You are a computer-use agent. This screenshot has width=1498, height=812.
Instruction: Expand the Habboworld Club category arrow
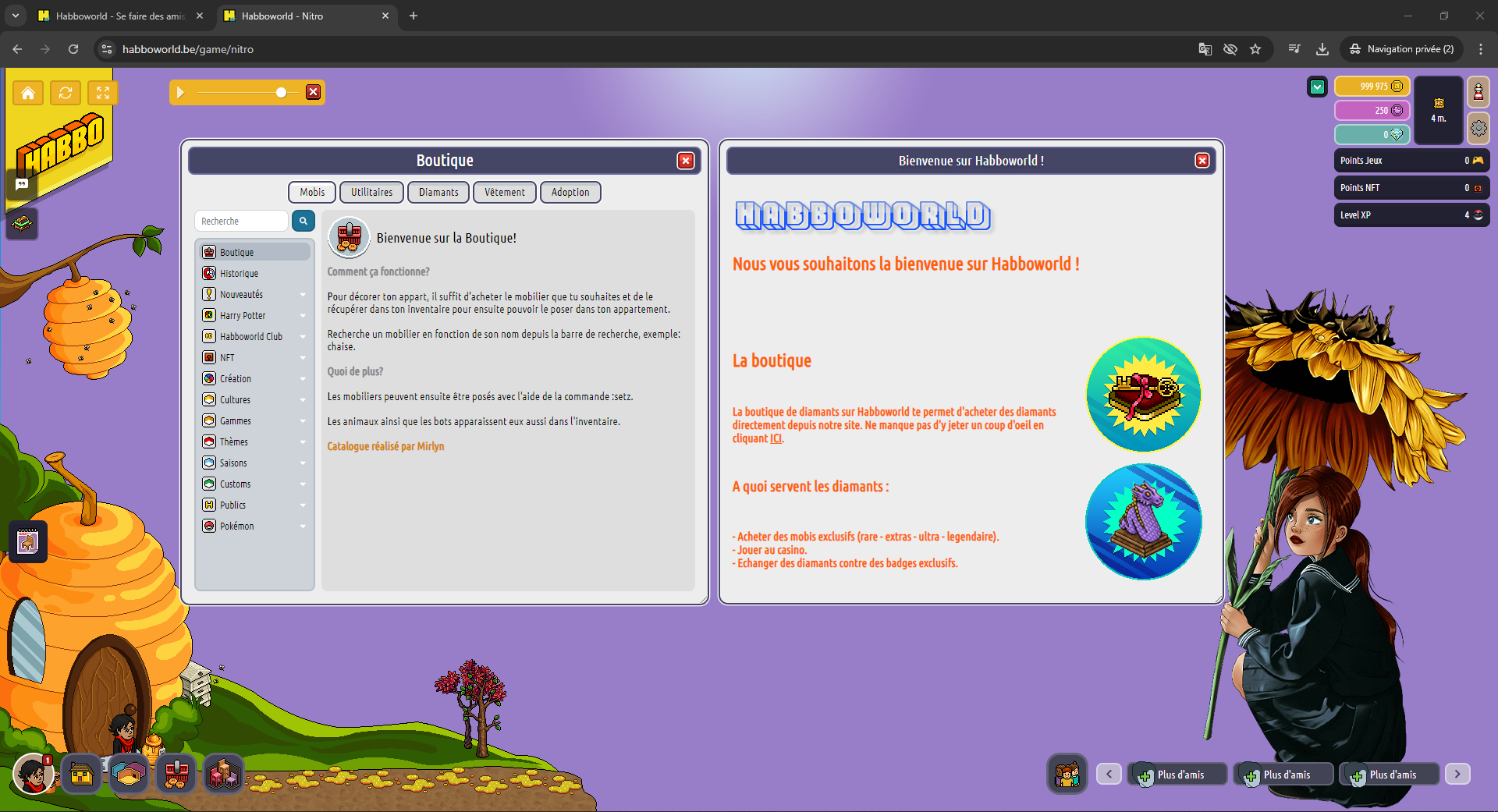tap(303, 337)
